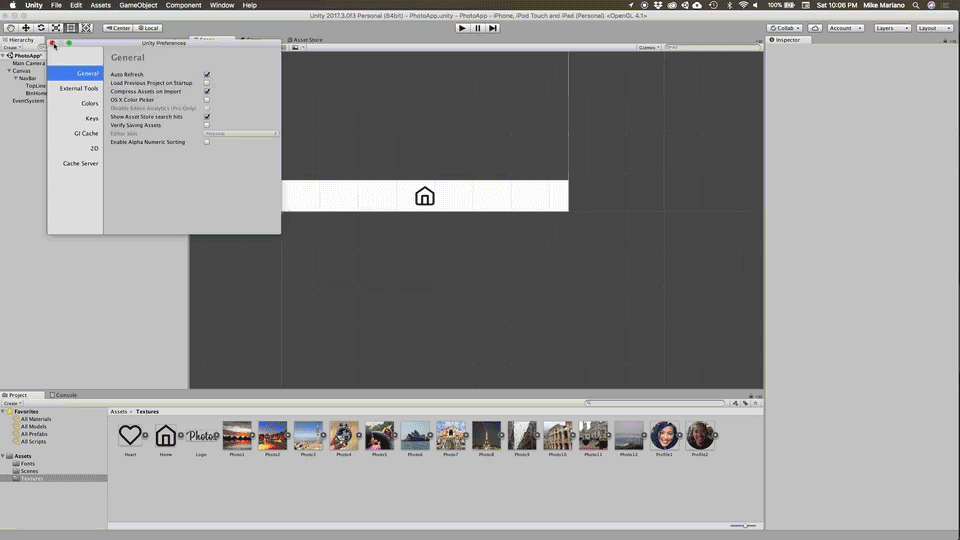
Task: Click the Project panel search field
Action: [654, 403]
